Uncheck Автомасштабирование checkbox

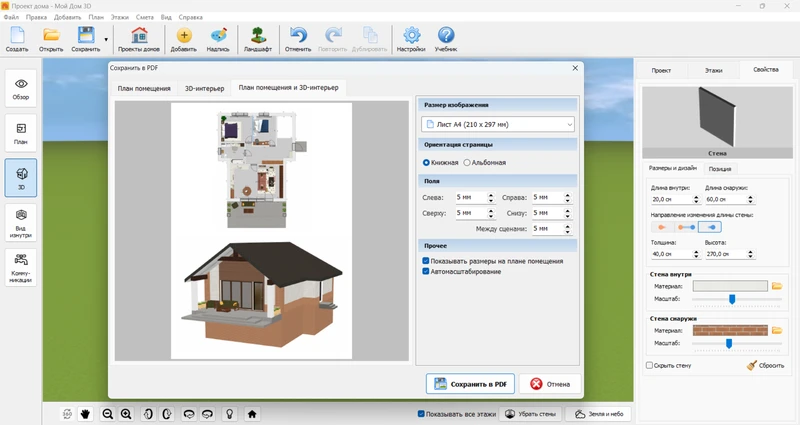click(x=427, y=271)
